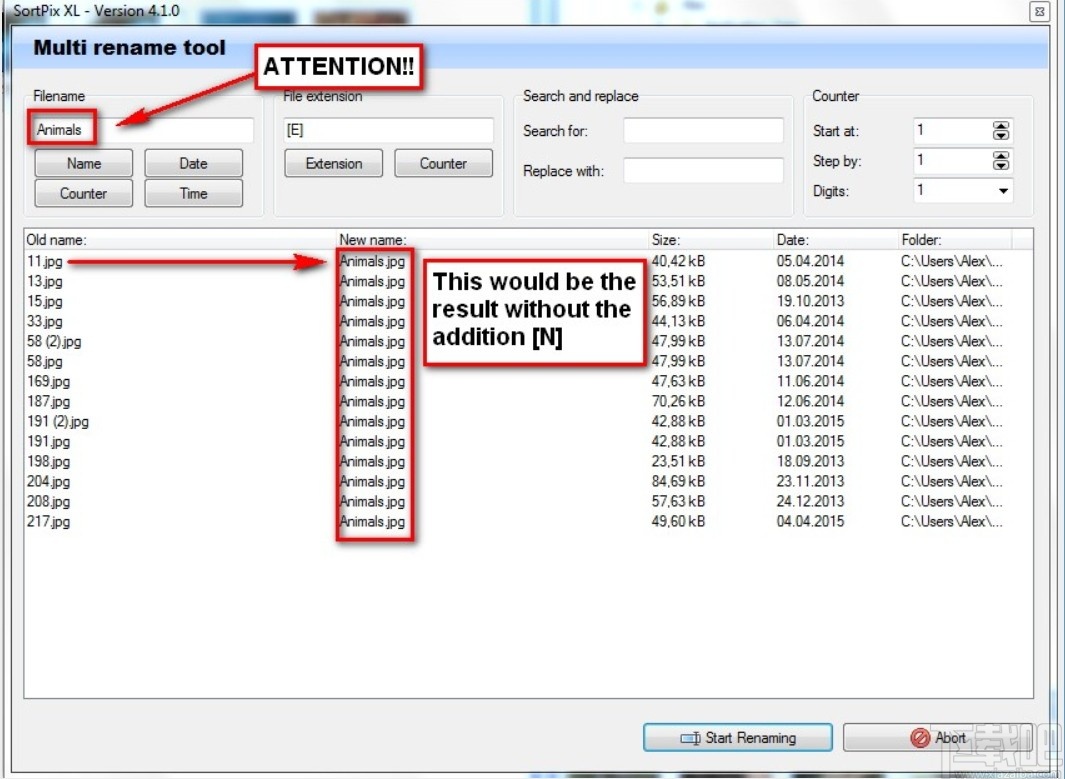Adjust the Step by spinner arrows
1065x779 pixels.
point(1000,161)
